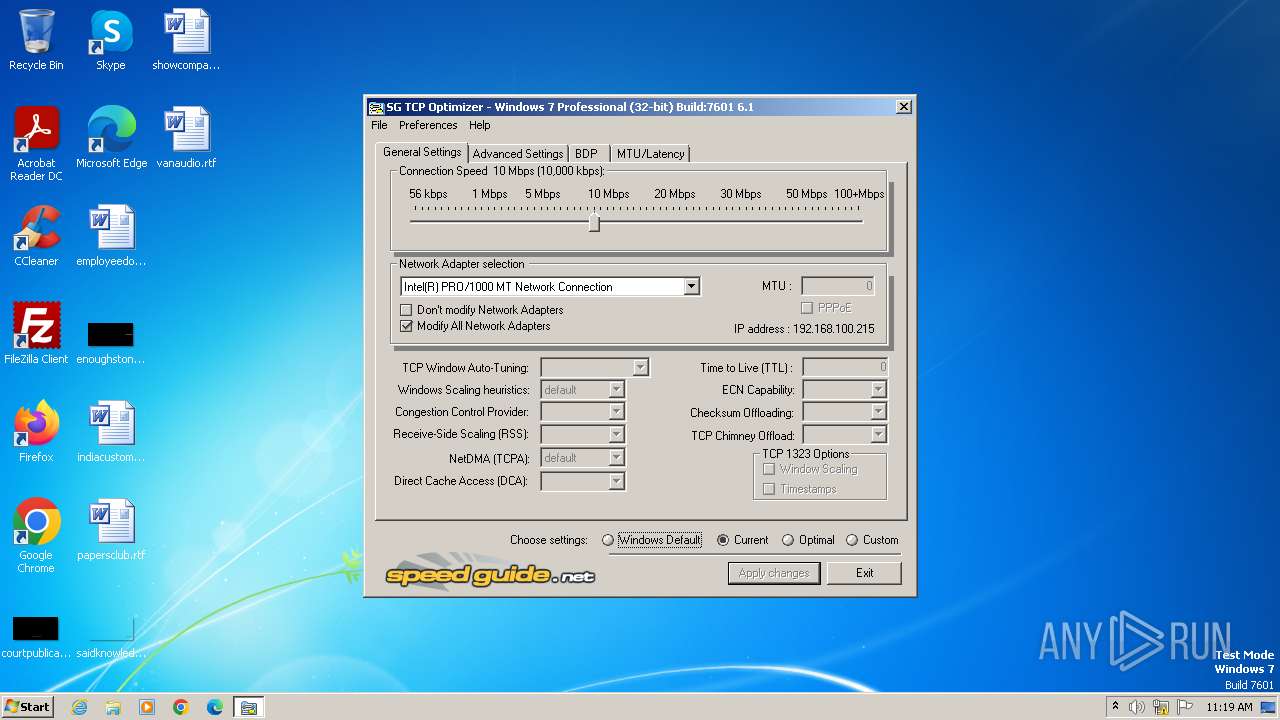The width and height of the screenshot is (1280, 720).
Task: Toggle the PPPoE checkbox
Action: tap(807, 308)
